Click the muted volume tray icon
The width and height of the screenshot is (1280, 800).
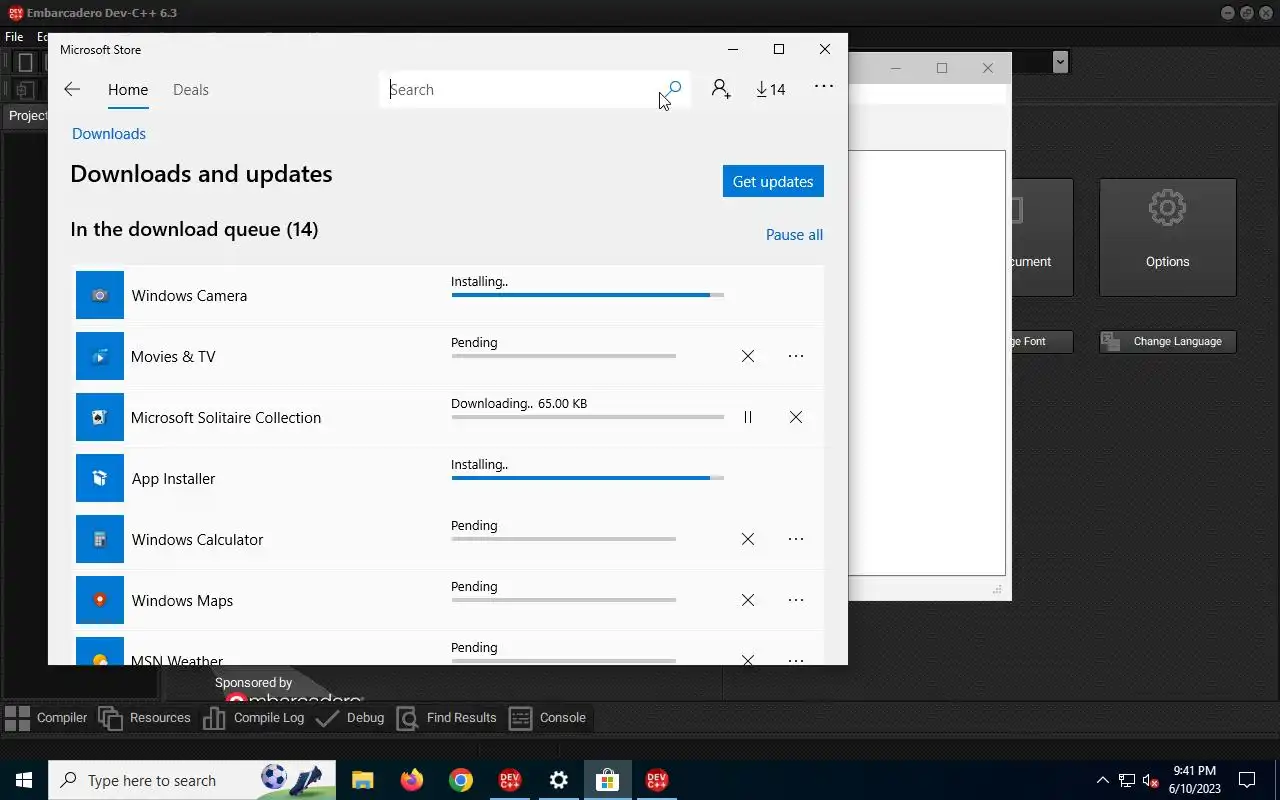click(1151, 780)
